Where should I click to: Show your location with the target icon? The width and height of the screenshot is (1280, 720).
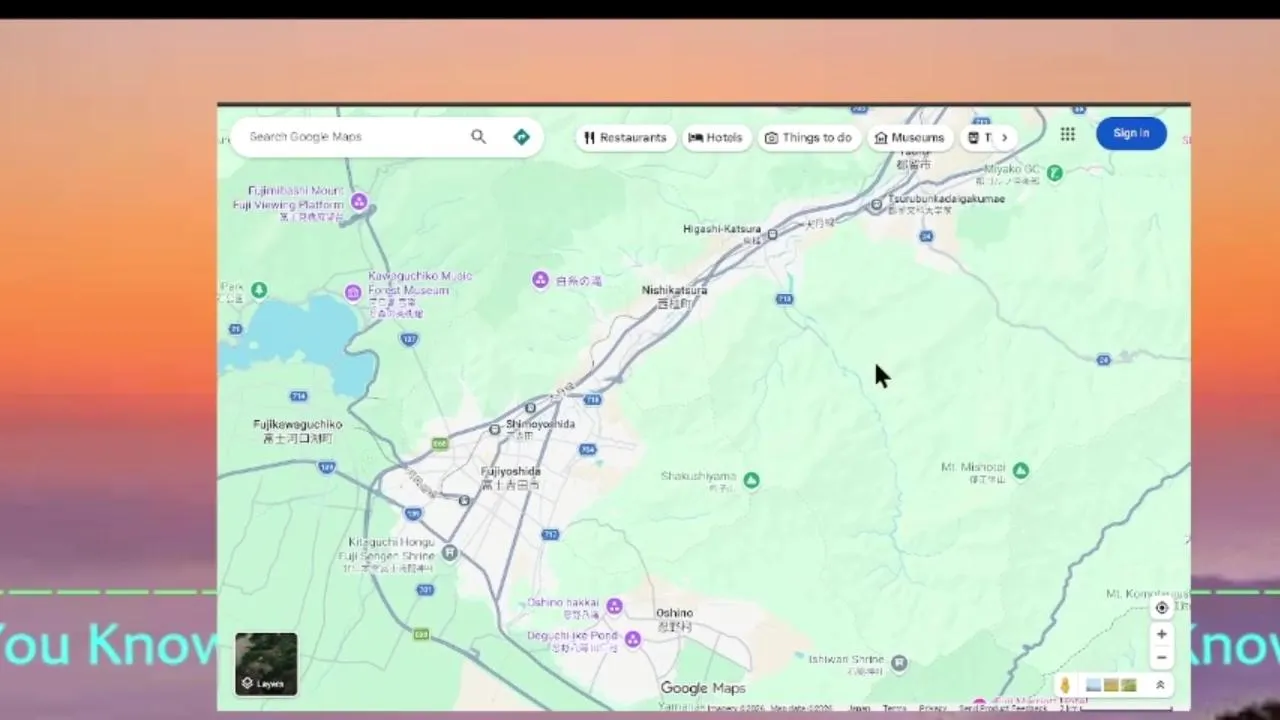tap(1162, 608)
